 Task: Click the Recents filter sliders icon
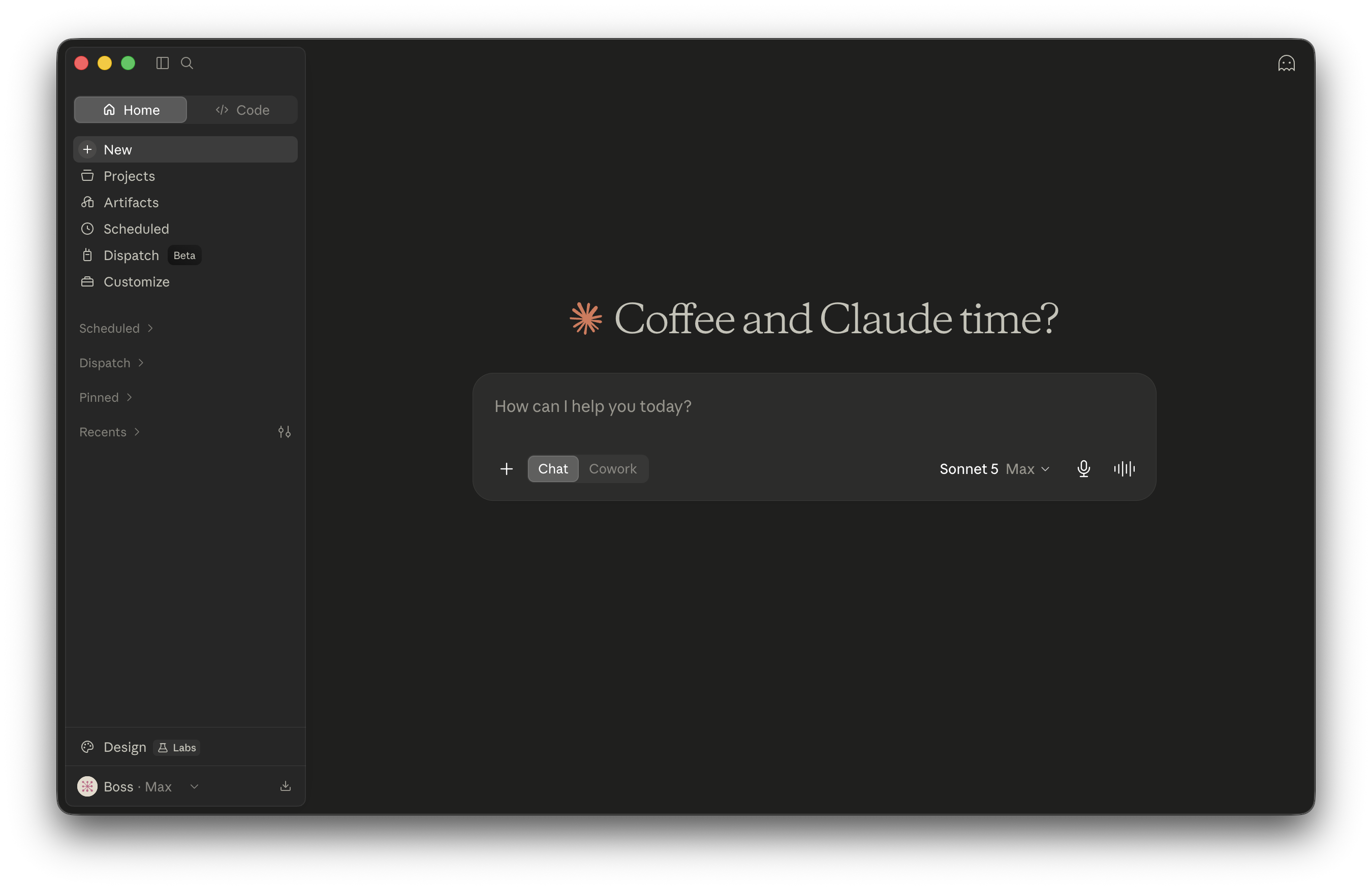point(284,432)
